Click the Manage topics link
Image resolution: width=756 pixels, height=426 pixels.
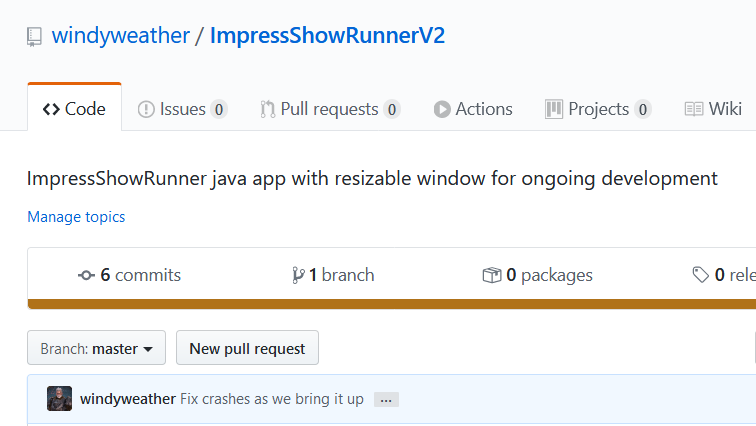coord(76,216)
